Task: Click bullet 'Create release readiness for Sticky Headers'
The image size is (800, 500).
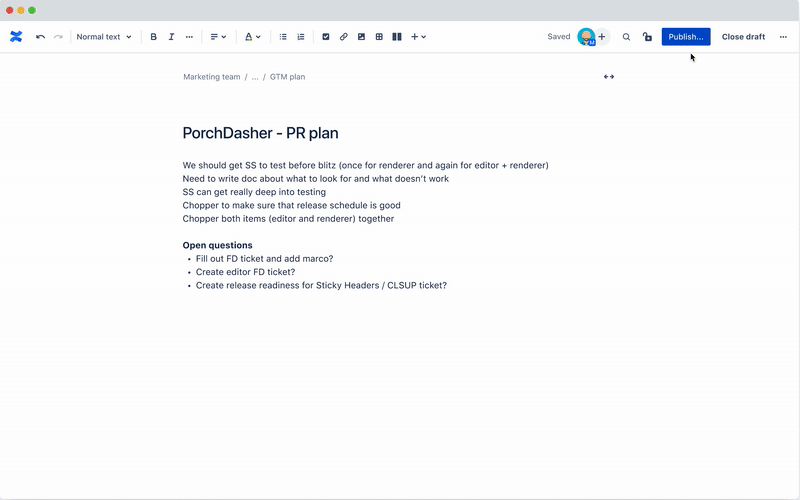Action: (321, 285)
